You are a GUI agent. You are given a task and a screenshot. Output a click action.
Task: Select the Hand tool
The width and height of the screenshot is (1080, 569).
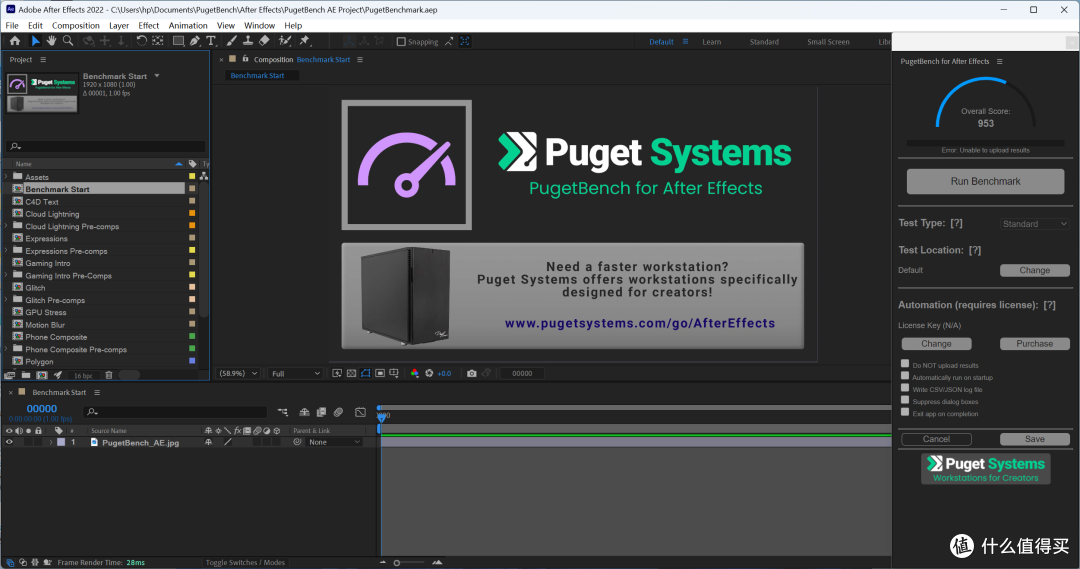point(52,41)
